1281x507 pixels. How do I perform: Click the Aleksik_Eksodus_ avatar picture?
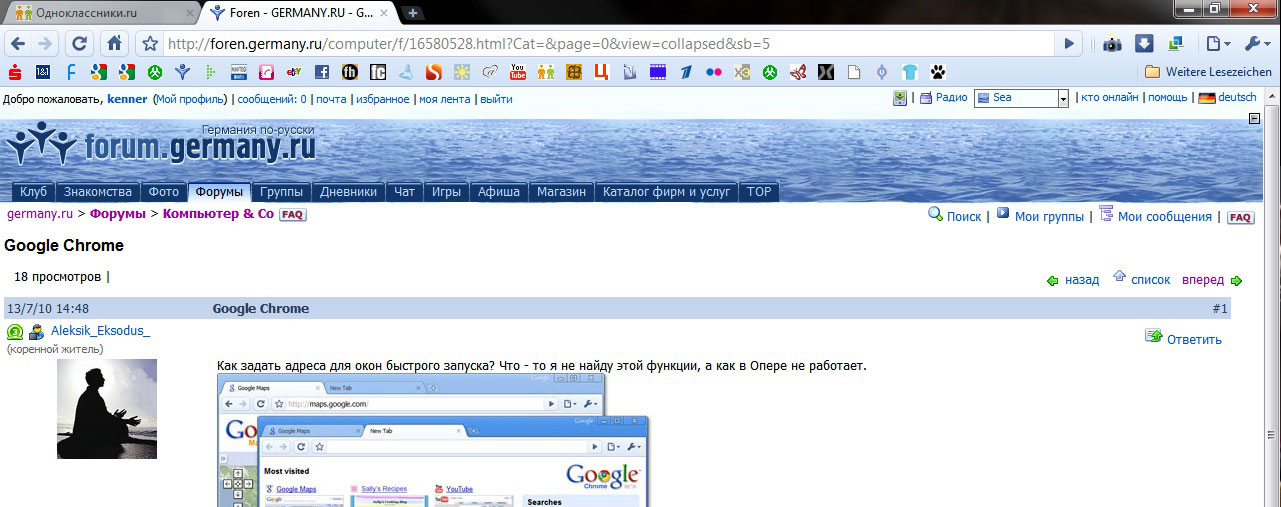pos(107,409)
